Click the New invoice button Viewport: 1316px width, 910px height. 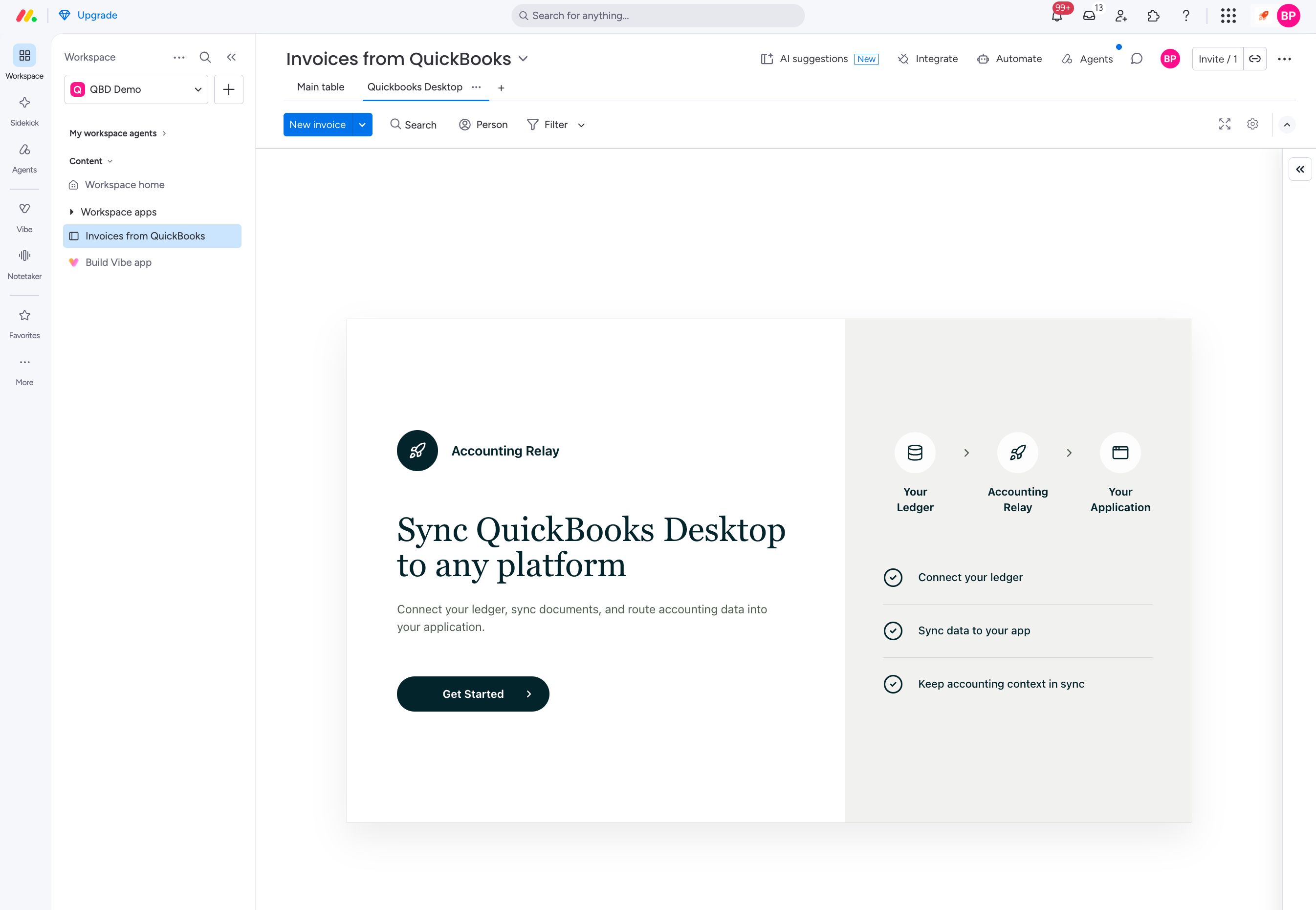coord(318,125)
